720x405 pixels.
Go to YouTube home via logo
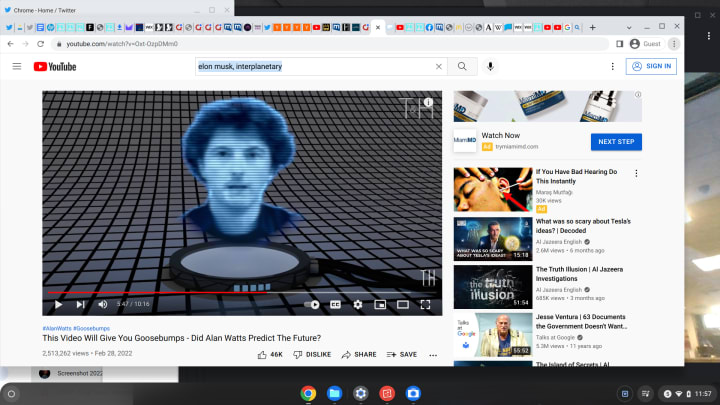click(x=55, y=67)
